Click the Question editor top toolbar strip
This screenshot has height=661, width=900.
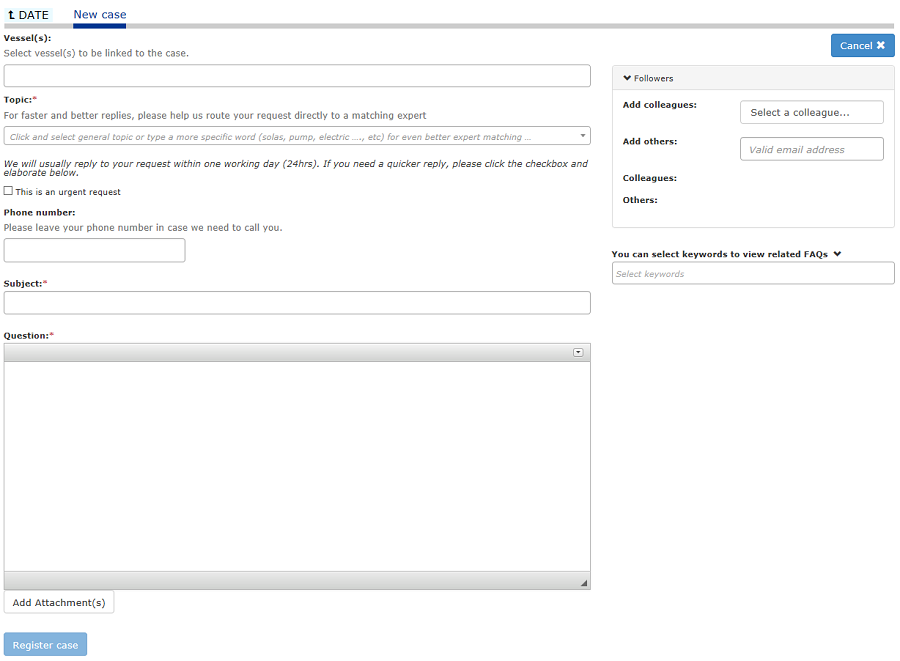click(280, 353)
